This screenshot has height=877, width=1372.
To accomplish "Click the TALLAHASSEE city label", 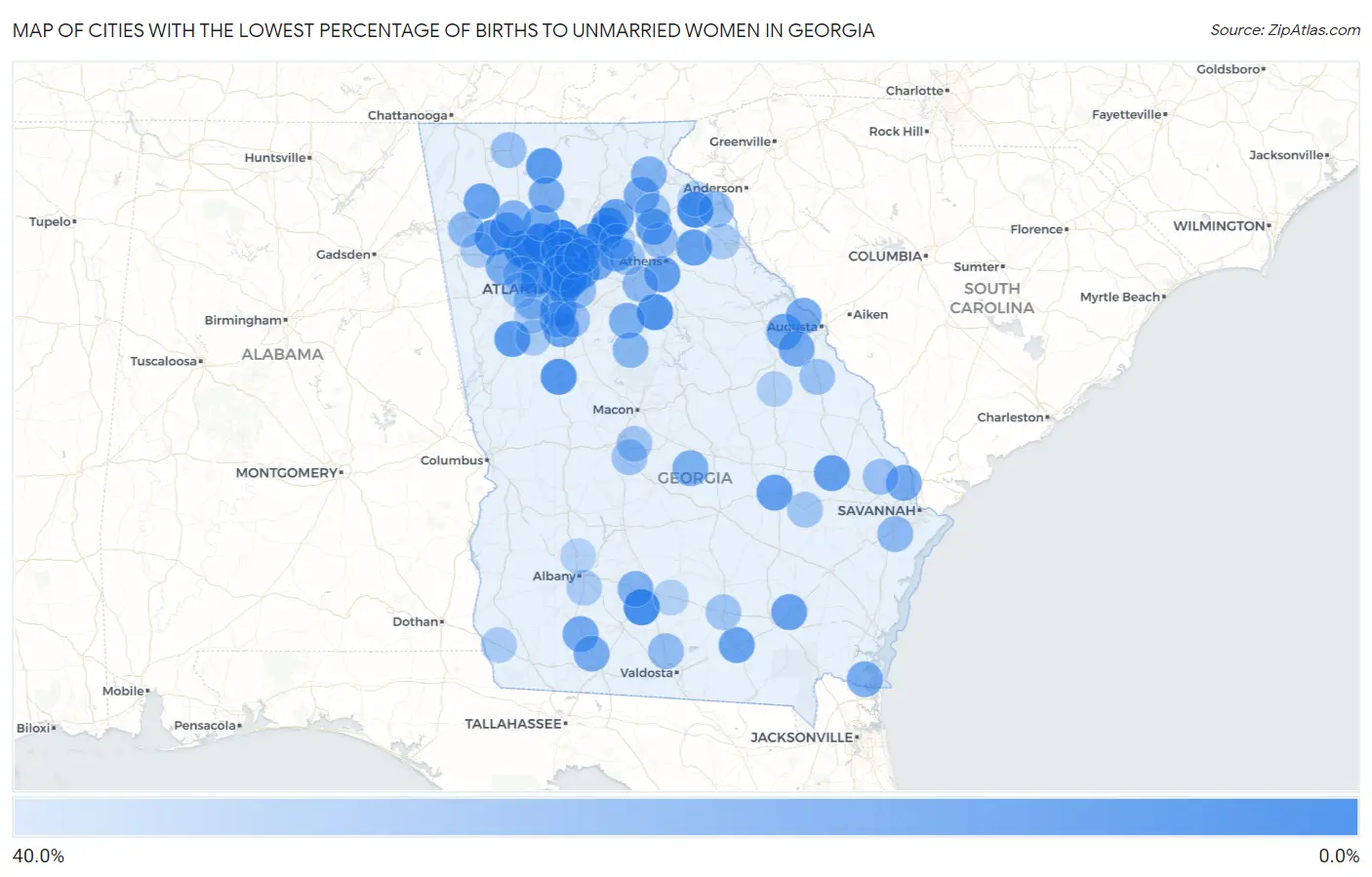I will (513, 723).
